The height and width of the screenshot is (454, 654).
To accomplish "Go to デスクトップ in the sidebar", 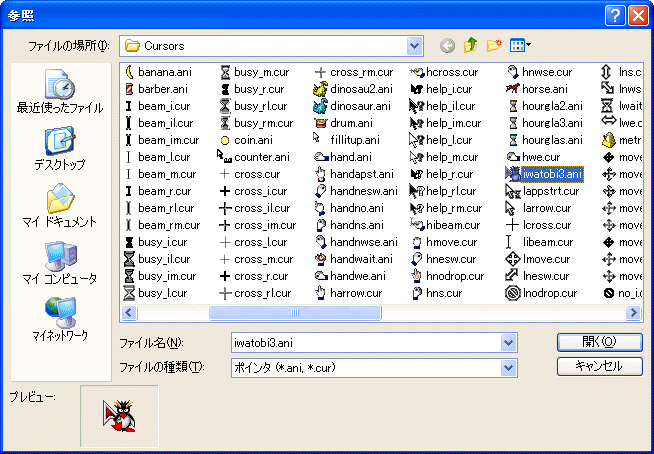I will (59, 148).
